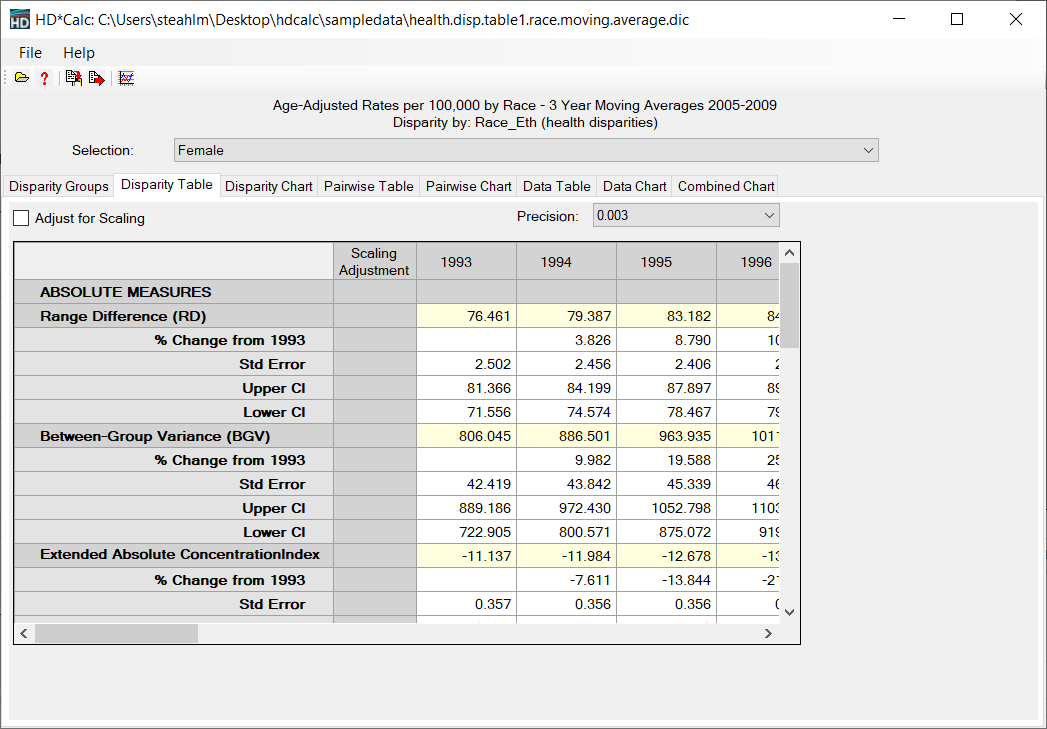Image resolution: width=1047 pixels, height=729 pixels.
Task: Open the Precision dropdown
Action: tap(768, 216)
